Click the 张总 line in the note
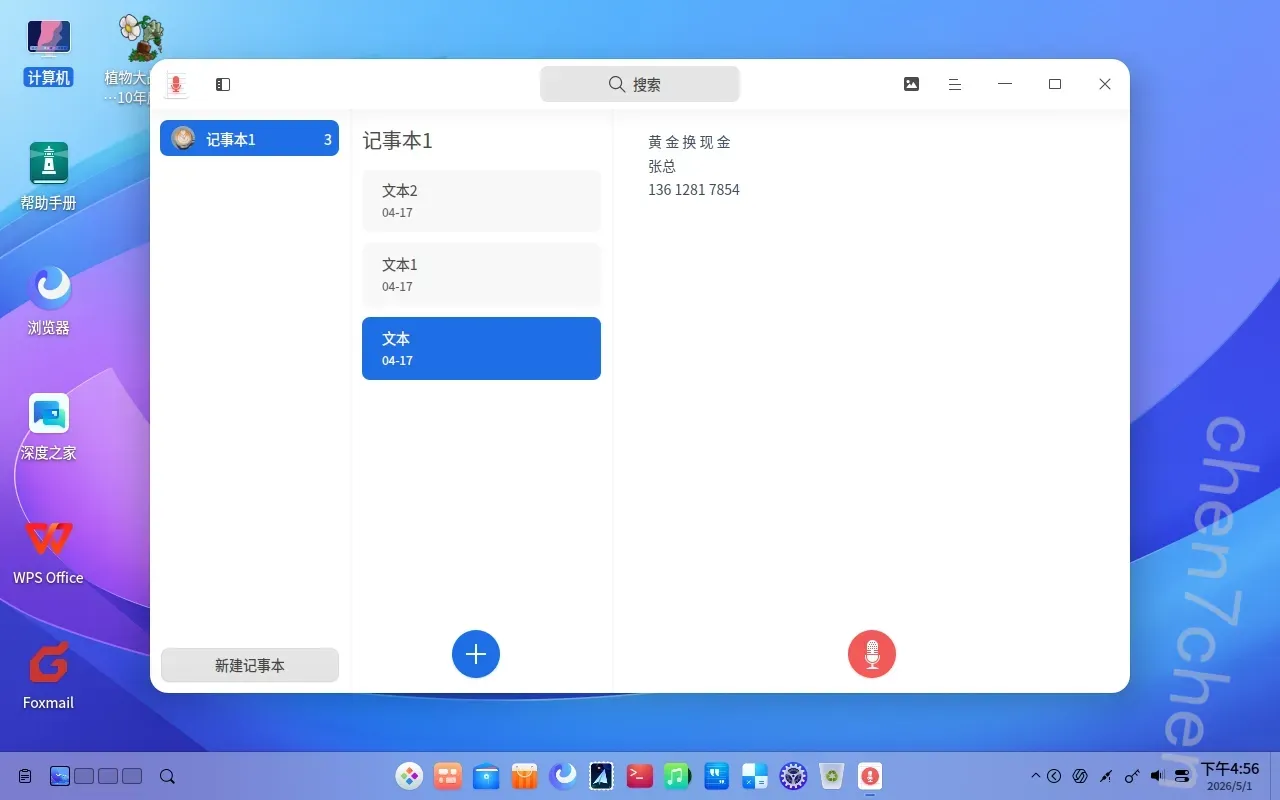The height and width of the screenshot is (800, 1280). coord(662,166)
